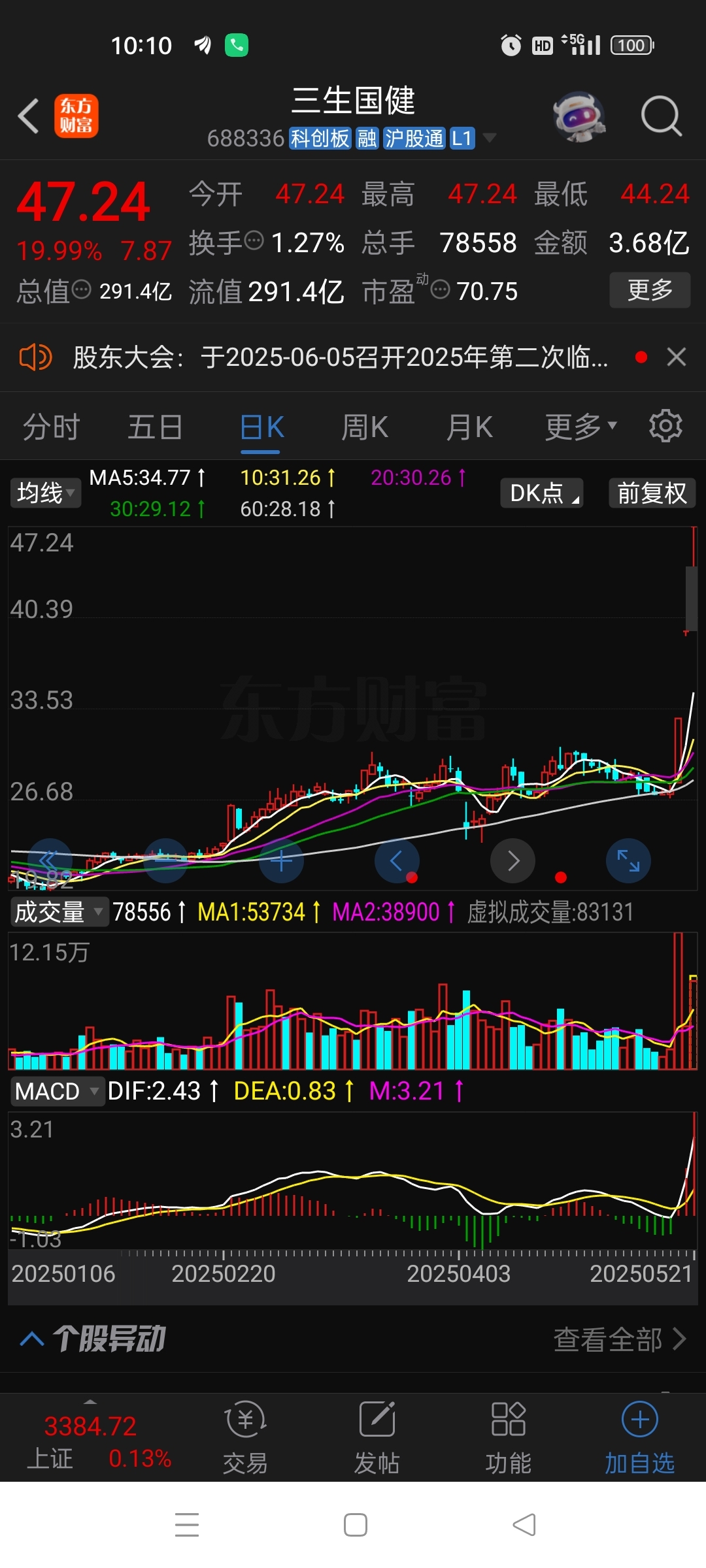Close the shareholder meeting notice

tap(677, 357)
